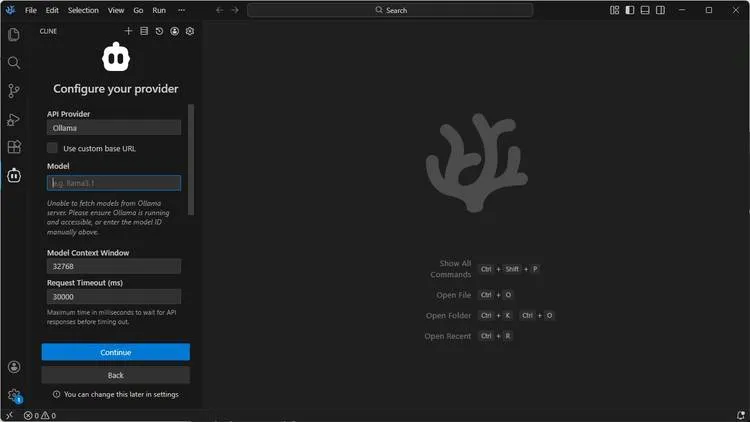Open Source Control view
750x422 pixels.
[x=14, y=91]
